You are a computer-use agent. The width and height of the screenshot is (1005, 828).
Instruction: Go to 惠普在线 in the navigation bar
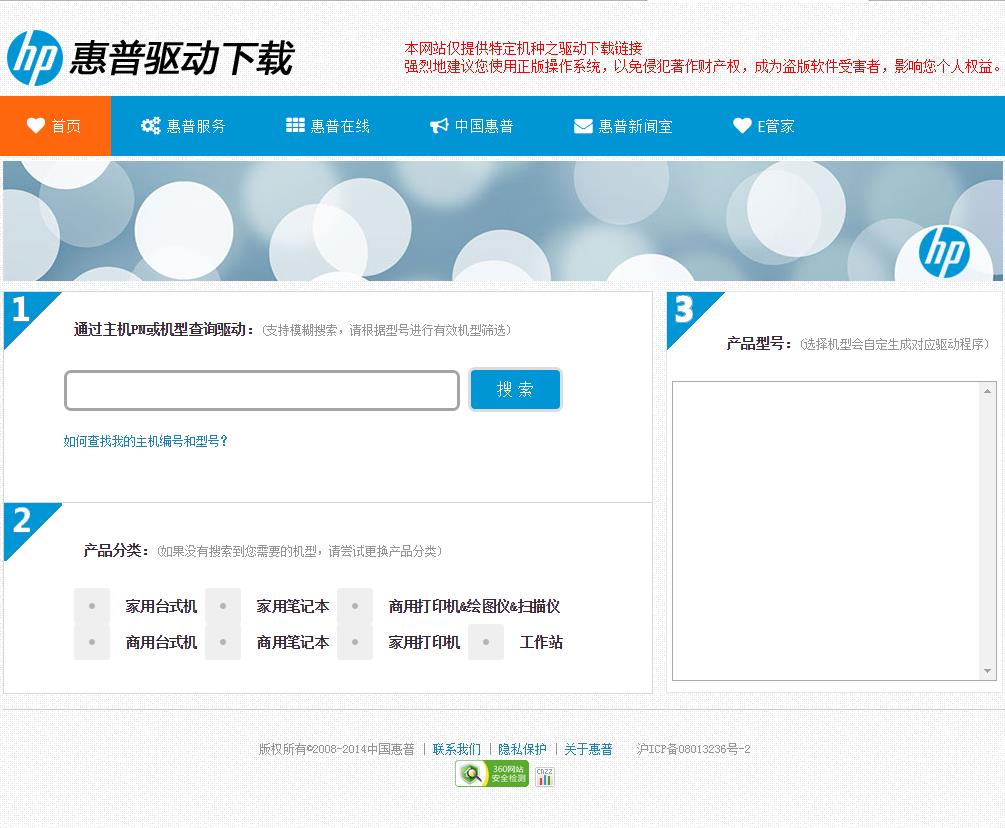coord(328,126)
